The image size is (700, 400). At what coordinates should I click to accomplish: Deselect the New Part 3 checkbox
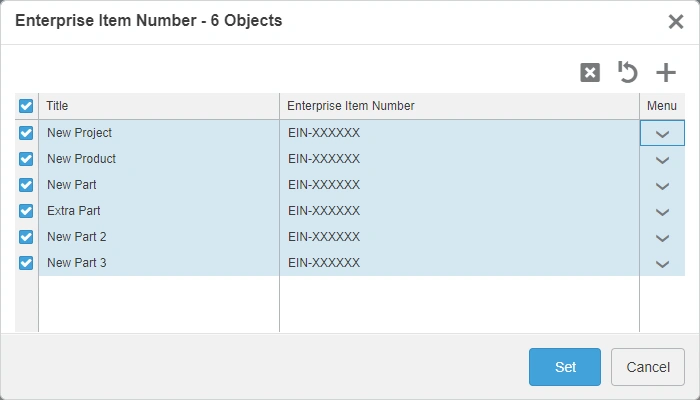[27, 263]
